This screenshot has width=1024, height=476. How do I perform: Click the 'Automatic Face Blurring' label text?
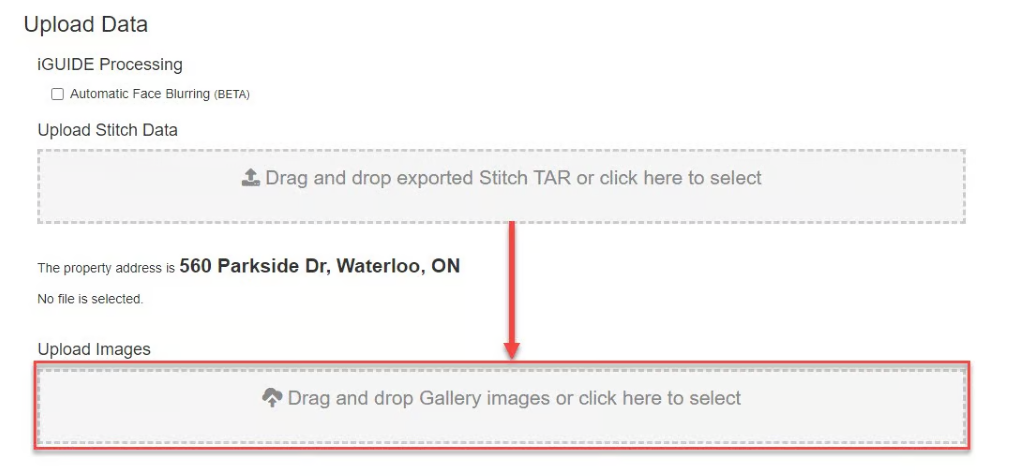(140, 94)
